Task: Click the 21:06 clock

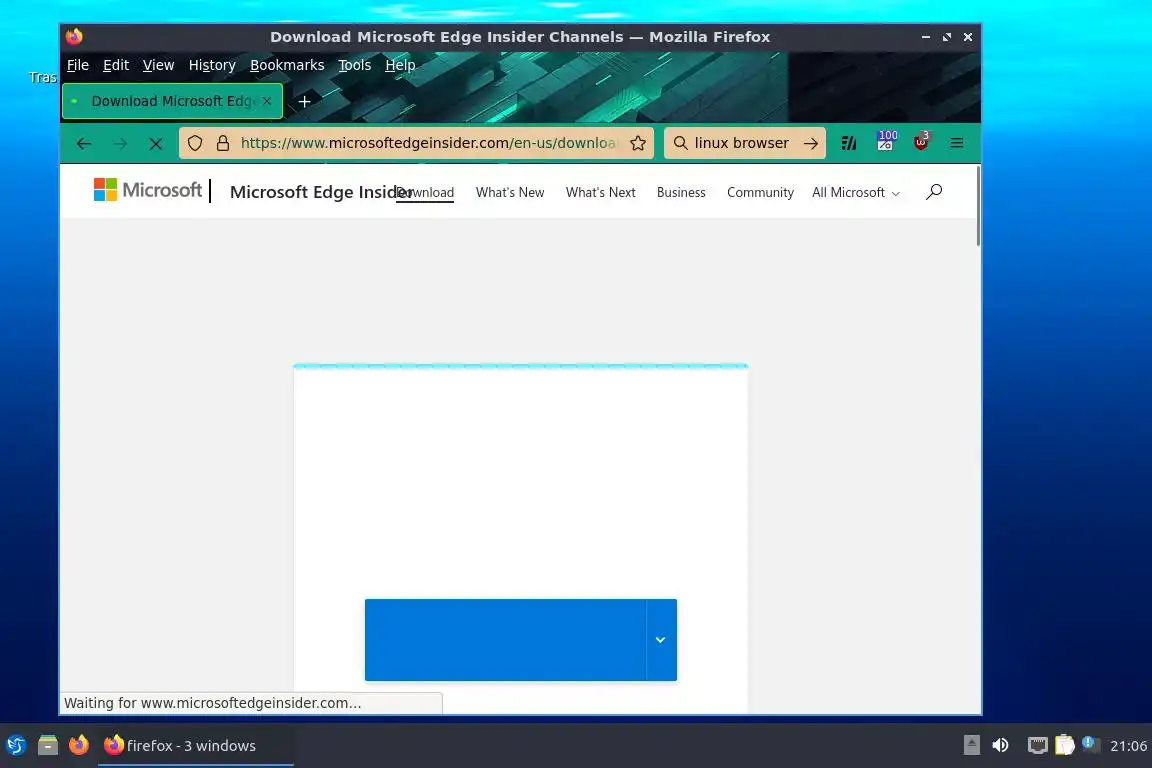Action: [1128, 746]
